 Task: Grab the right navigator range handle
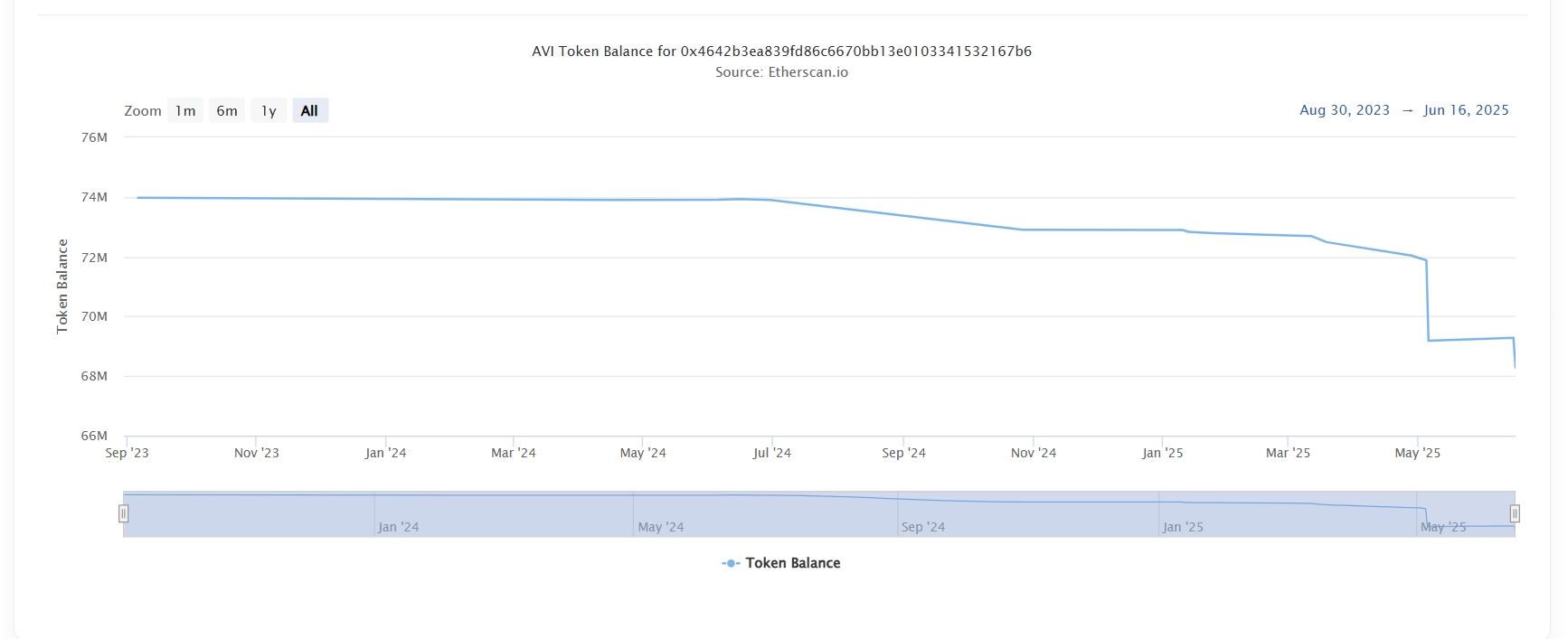(1515, 513)
